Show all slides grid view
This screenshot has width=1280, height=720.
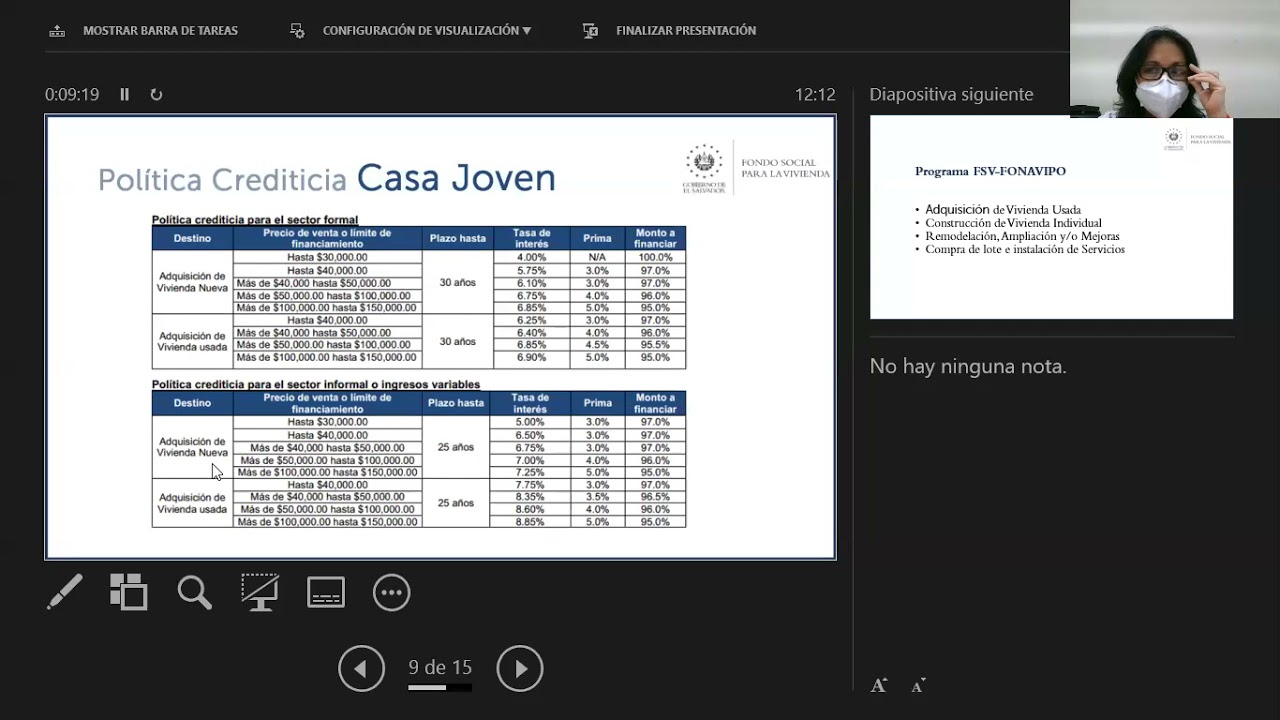(128, 592)
